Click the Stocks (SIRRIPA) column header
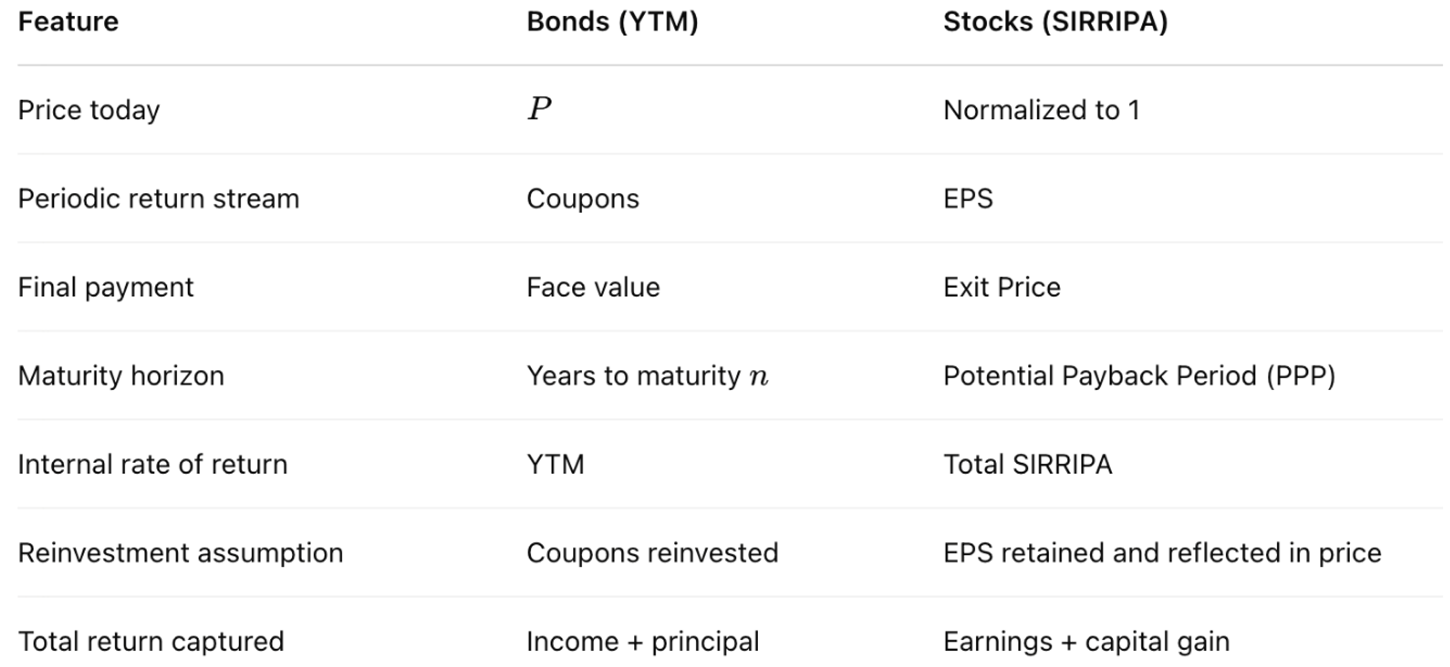Viewport: 1450px width, 667px height. 1055,23
